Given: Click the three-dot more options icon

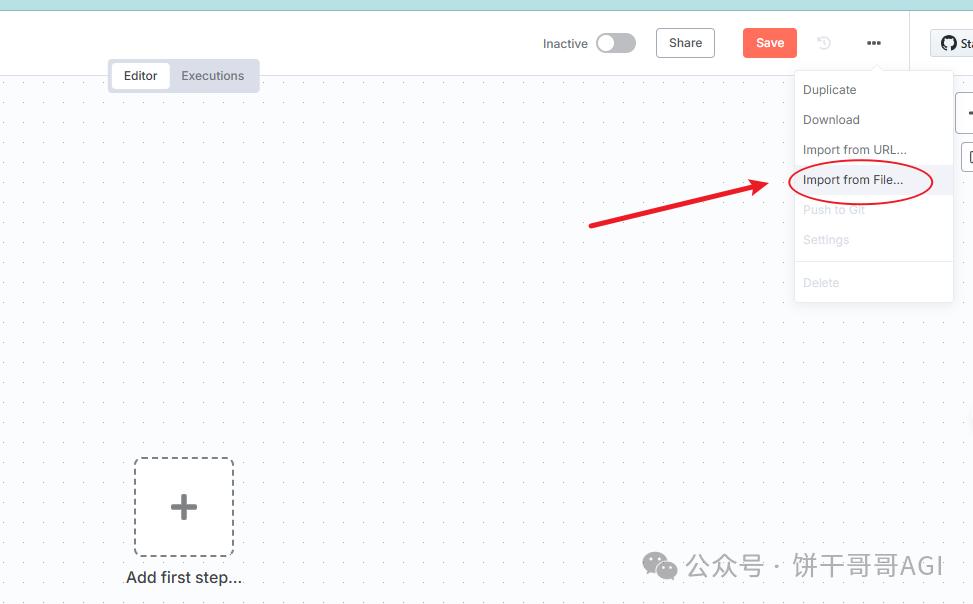Looking at the screenshot, I should 874,43.
